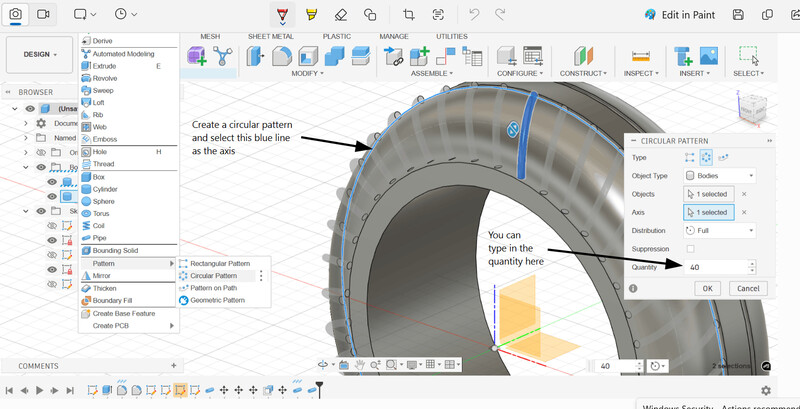Enable the Suppression checkbox
The height and width of the screenshot is (409, 800).
point(690,248)
